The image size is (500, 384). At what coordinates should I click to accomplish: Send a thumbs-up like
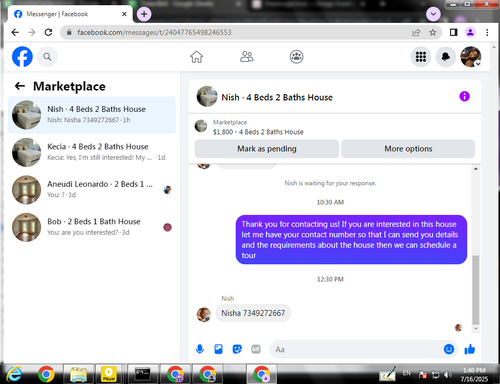[x=470, y=349]
